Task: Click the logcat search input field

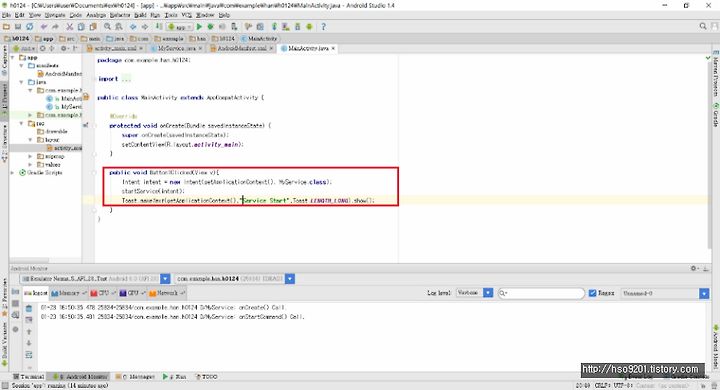Action: tap(541, 293)
